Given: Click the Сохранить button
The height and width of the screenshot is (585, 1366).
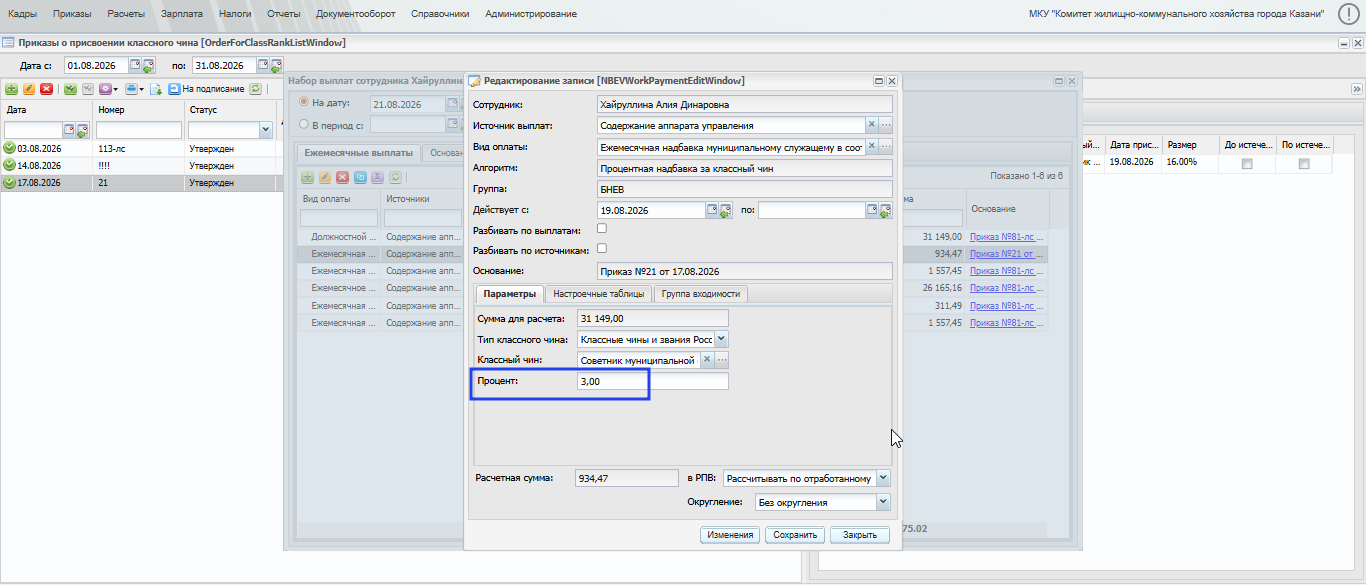Looking at the screenshot, I should pyautogui.click(x=795, y=535).
